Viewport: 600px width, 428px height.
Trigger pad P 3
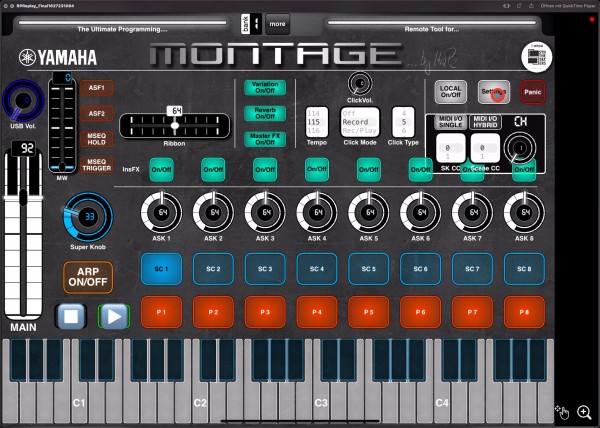pyautogui.click(x=265, y=312)
